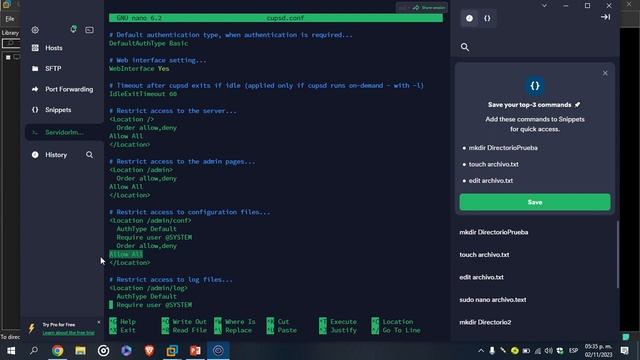Click nano 'Write Out' shortcut label

coord(189,322)
